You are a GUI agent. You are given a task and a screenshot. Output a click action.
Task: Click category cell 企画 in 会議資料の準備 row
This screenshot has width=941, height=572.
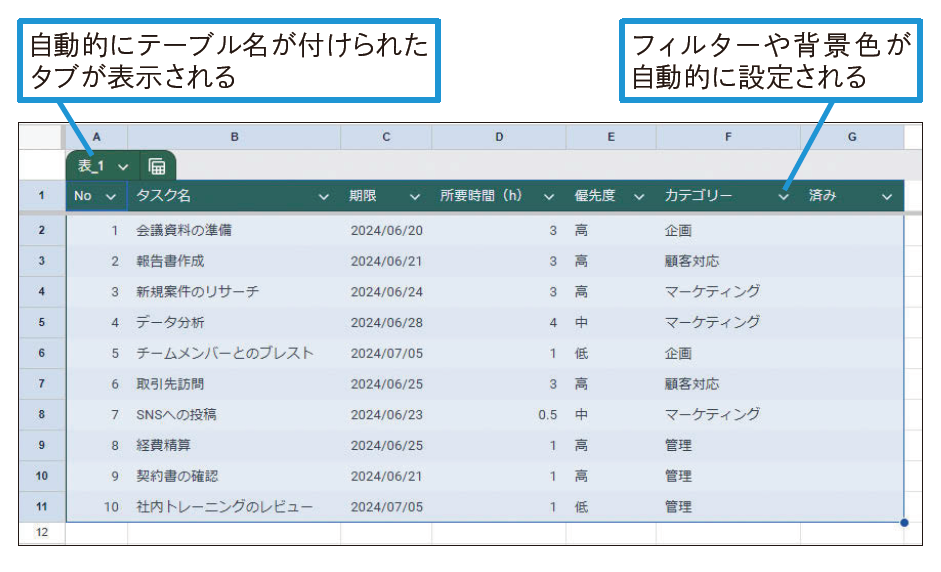tap(728, 230)
